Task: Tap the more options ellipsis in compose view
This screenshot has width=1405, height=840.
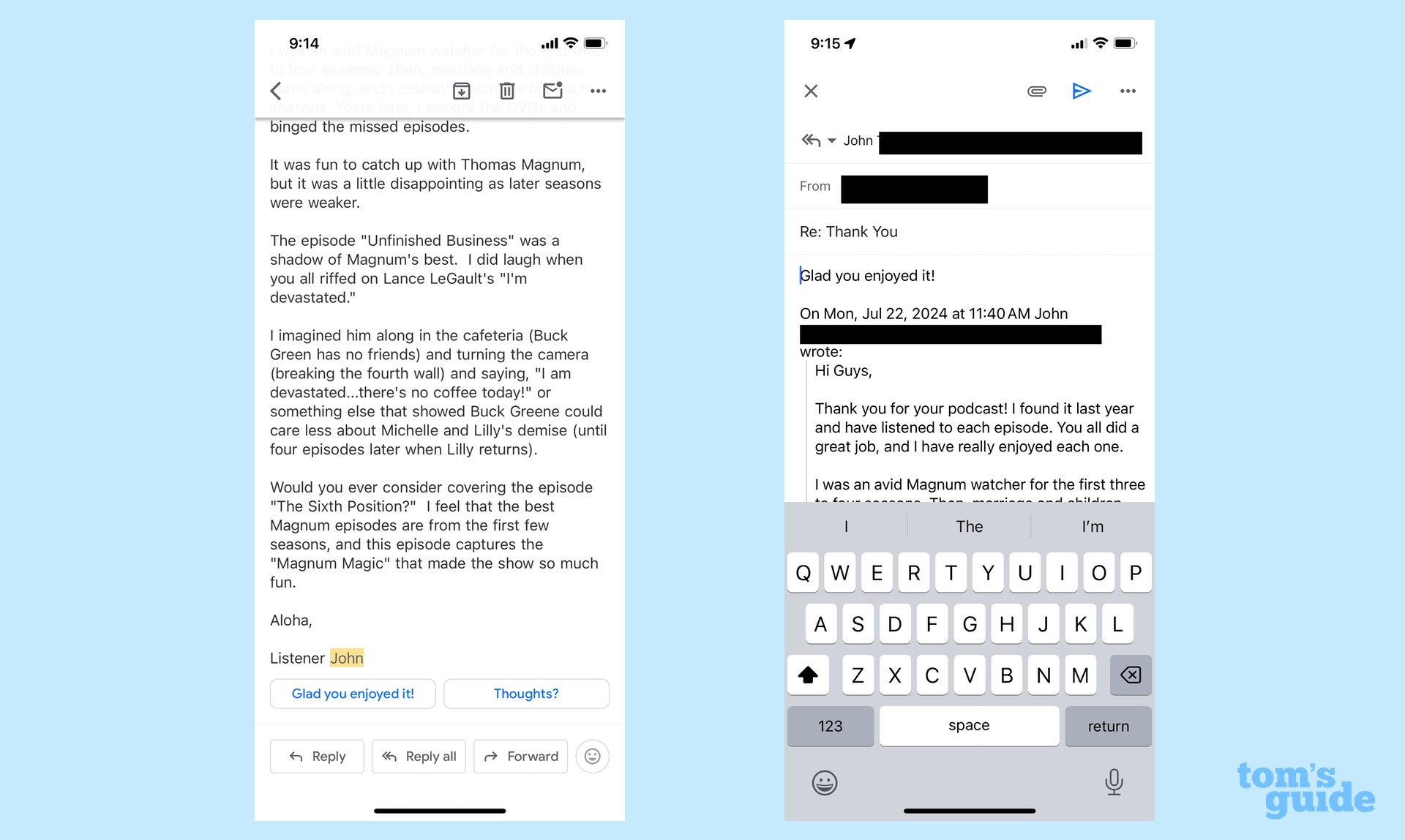Action: pos(1127,91)
